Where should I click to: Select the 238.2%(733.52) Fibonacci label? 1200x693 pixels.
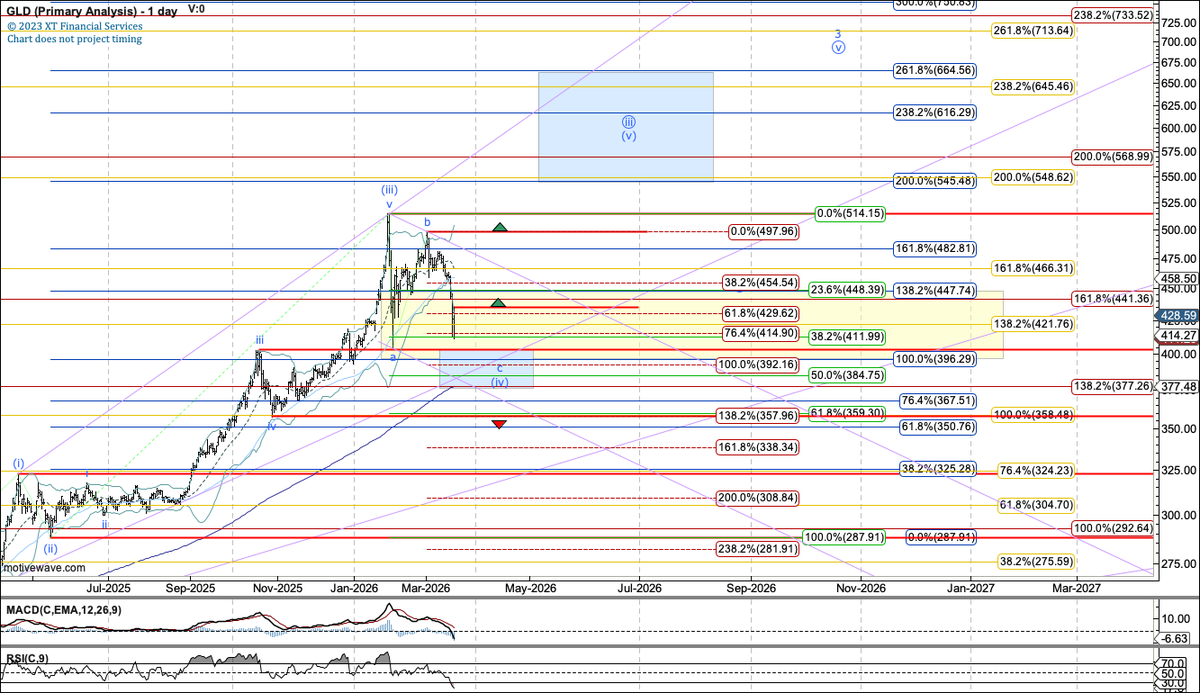1112,15
